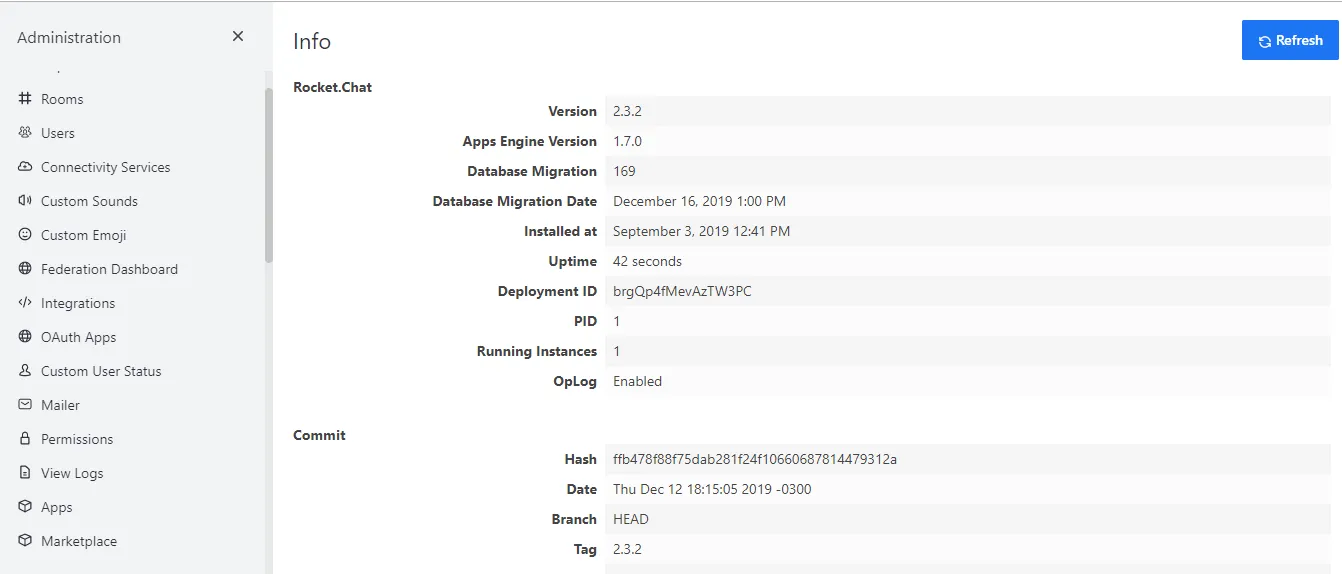Click the PID label
Viewport: 1342px width, 574px height.
click(586, 321)
